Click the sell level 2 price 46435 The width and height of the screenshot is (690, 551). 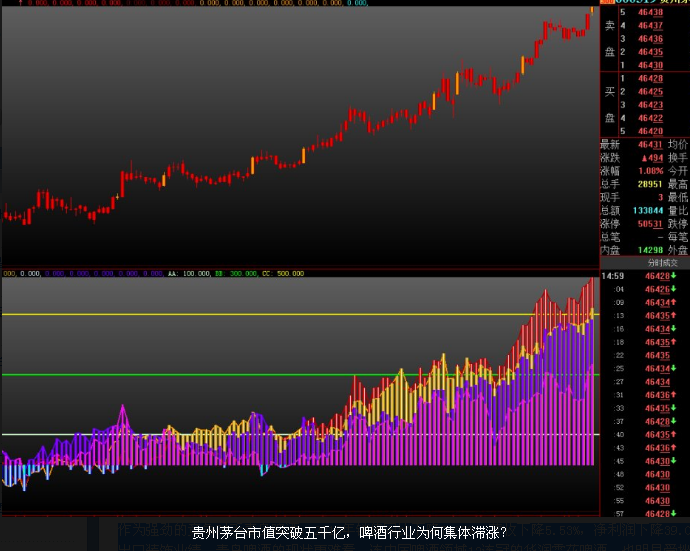coord(650,52)
